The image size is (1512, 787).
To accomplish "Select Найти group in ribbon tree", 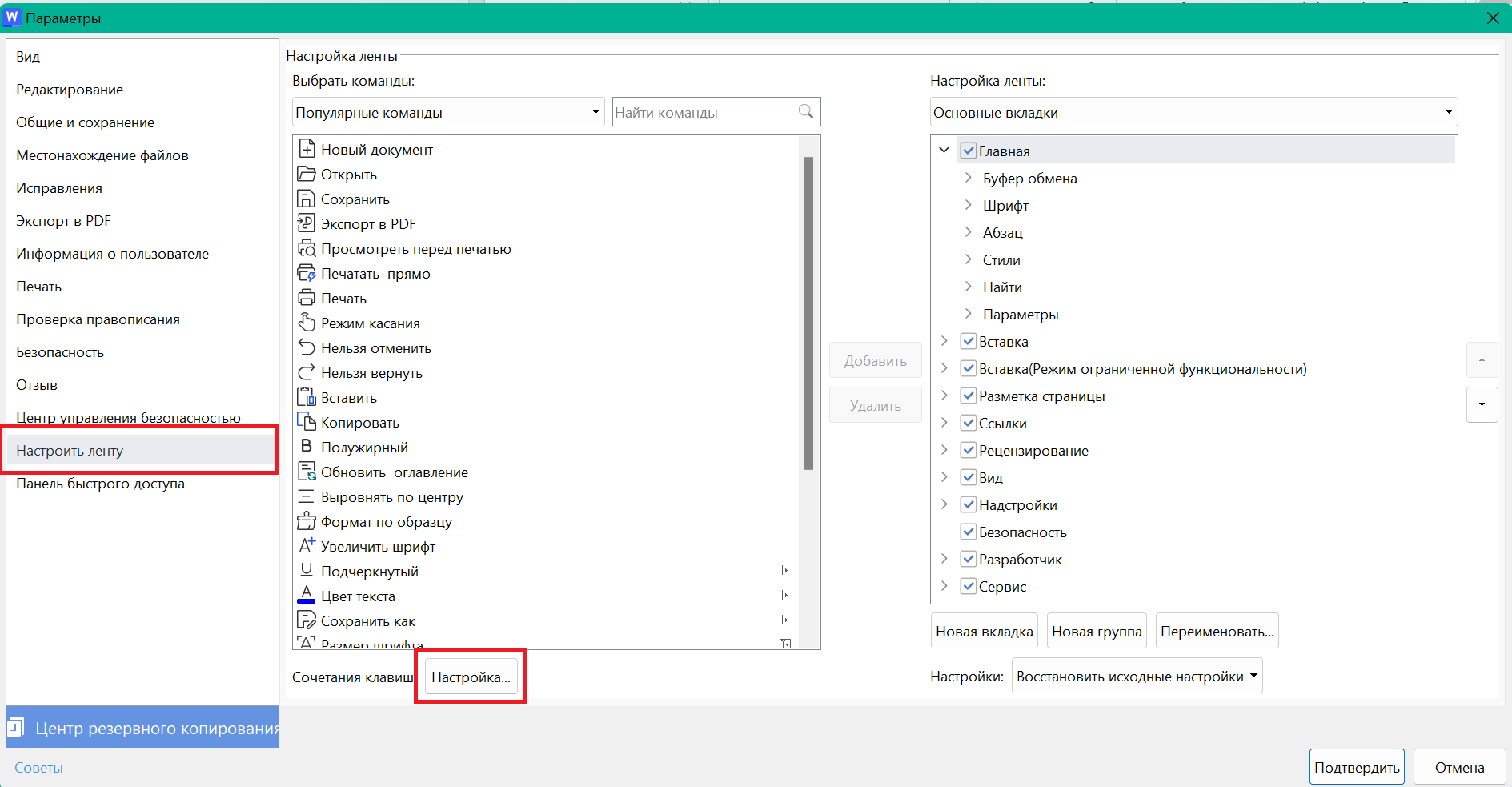I will click(1002, 287).
